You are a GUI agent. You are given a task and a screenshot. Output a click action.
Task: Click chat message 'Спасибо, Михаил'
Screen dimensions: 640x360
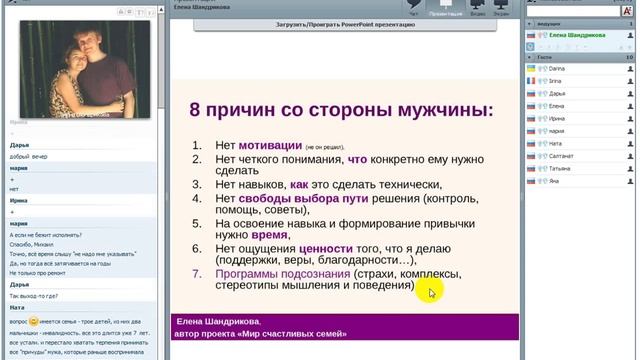pos(31,244)
